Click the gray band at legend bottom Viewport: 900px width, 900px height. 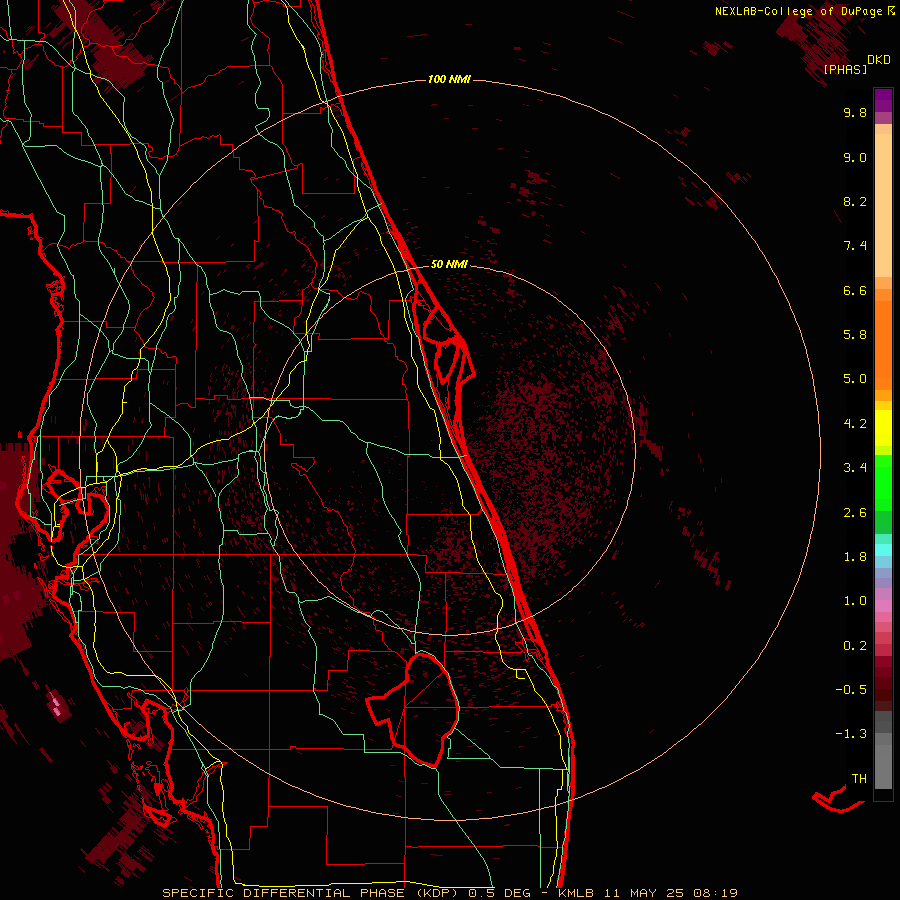tap(883, 767)
